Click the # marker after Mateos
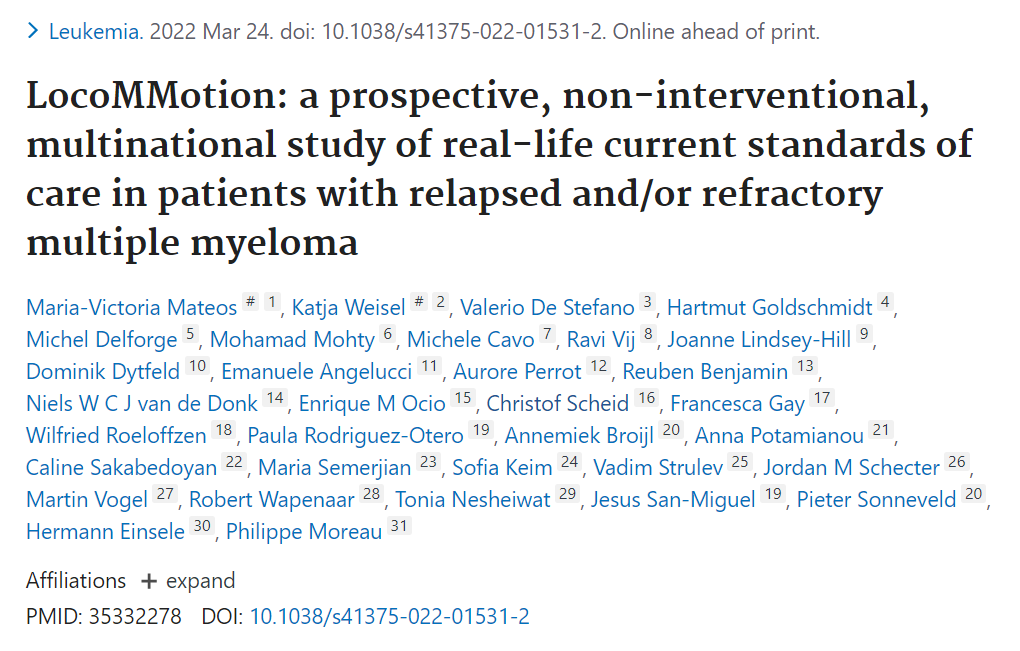1020x651 pixels. click(250, 302)
